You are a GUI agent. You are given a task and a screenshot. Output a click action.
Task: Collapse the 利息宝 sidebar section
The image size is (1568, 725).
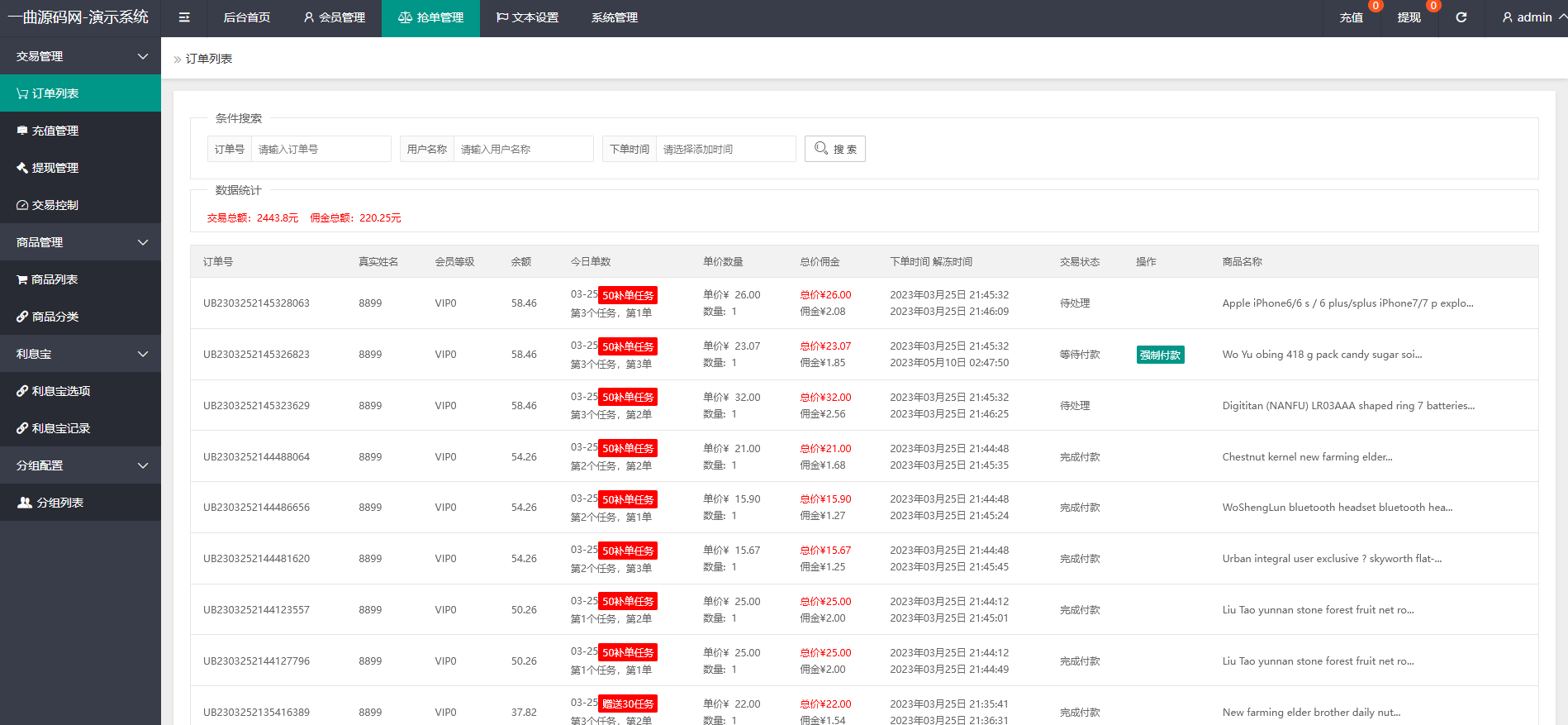tap(80, 354)
